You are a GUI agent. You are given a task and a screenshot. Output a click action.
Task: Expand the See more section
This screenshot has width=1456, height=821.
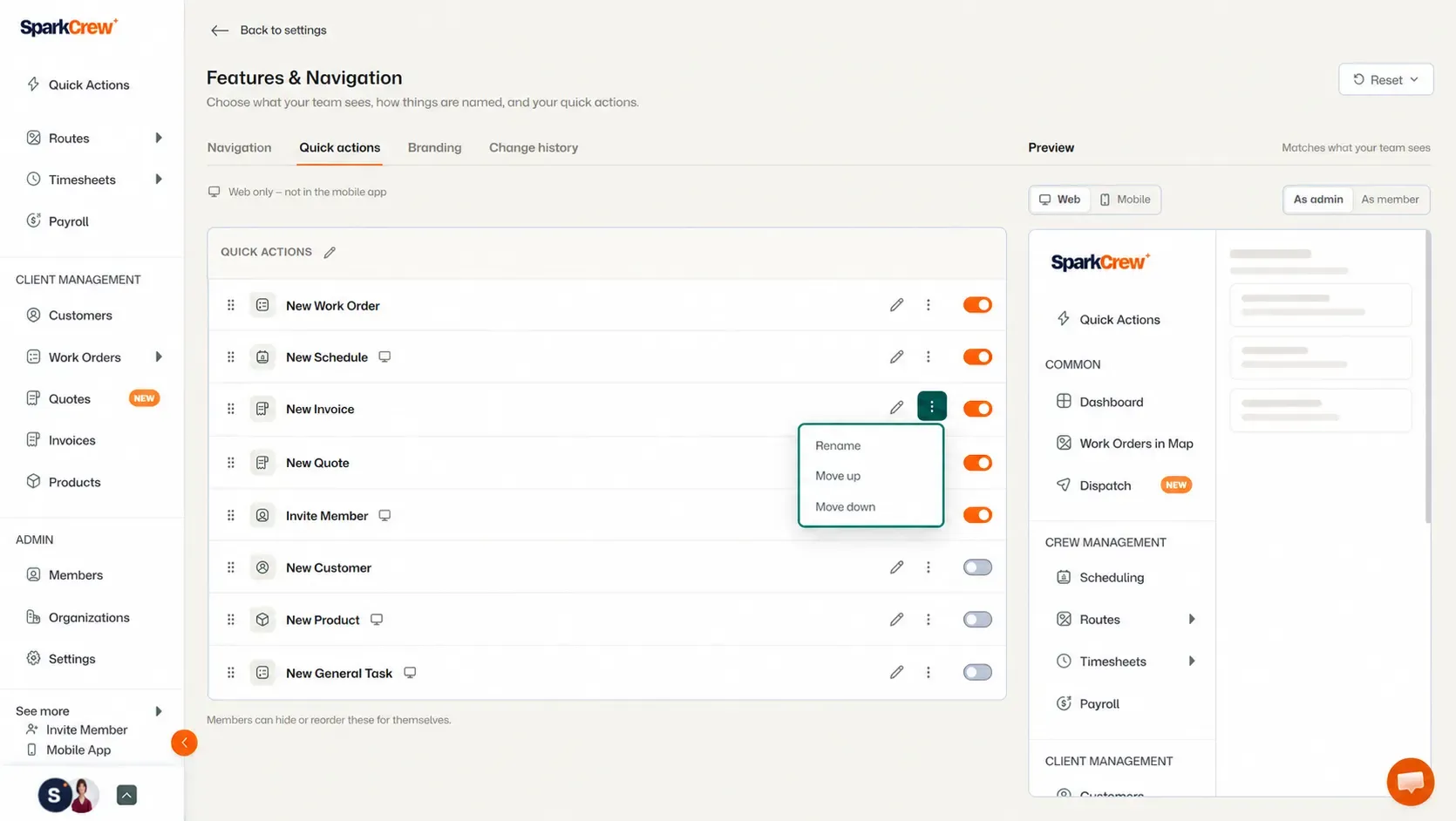pyautogui.click(x=159, y=711)
